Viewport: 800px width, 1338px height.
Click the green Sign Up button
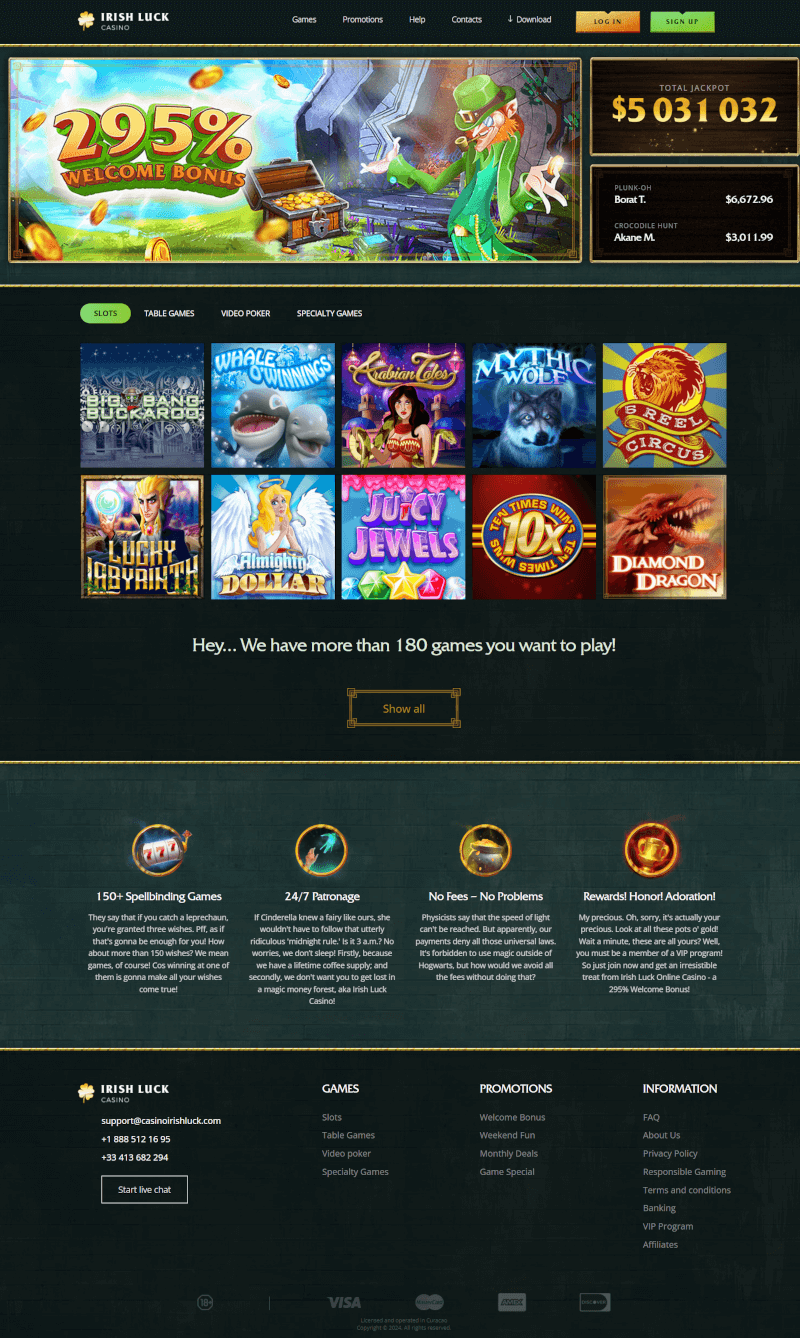pos(682,21)
